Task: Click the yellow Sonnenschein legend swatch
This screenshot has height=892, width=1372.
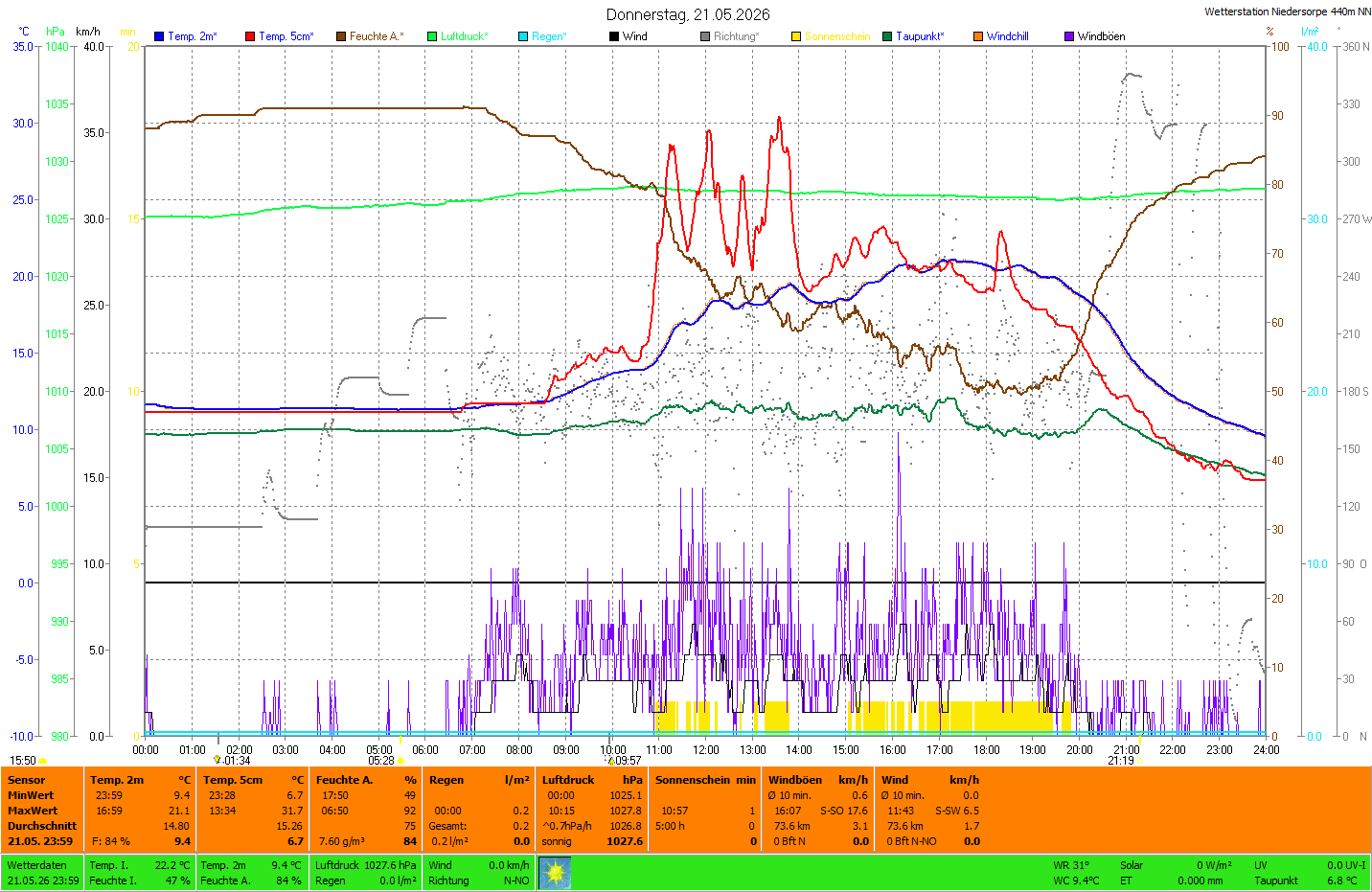Action: pyautogui.click(x=796, y=36)
